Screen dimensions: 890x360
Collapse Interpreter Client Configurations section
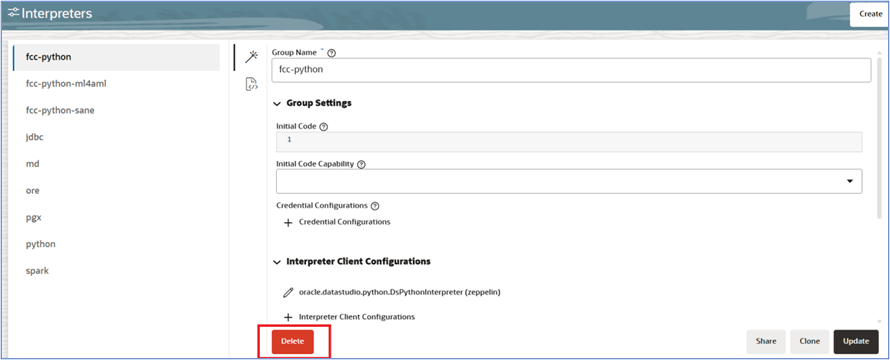(277, 262)
